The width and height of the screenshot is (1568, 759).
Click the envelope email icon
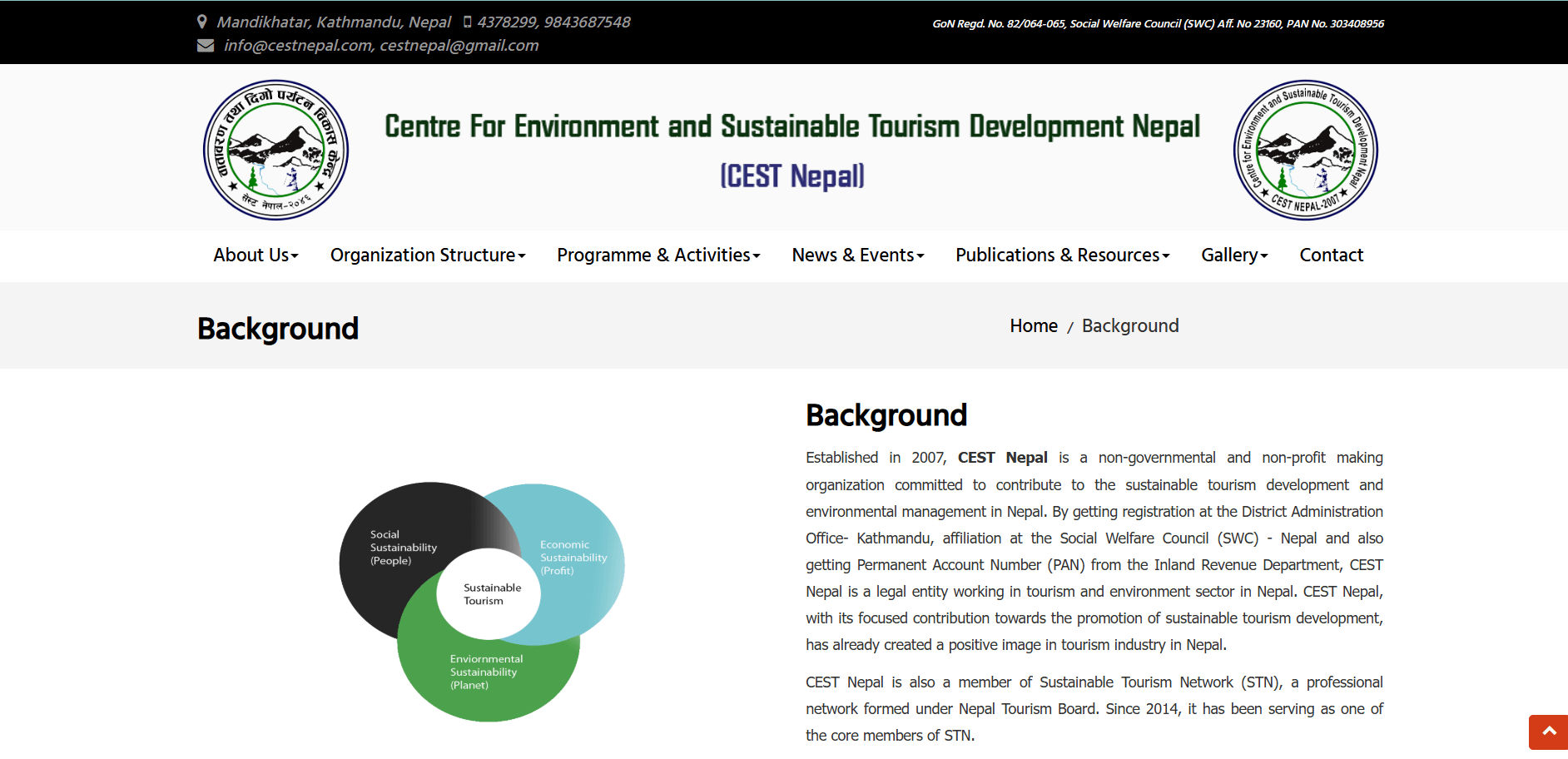coord(206,46)
